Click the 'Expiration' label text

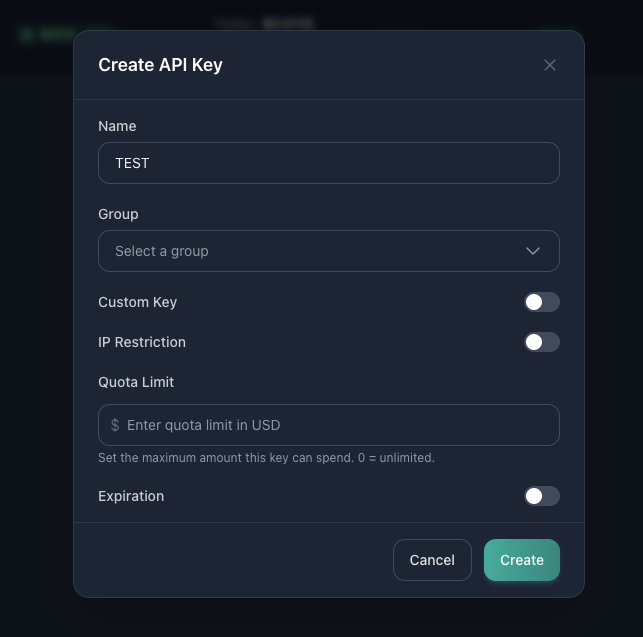click(x=131, y=496)
